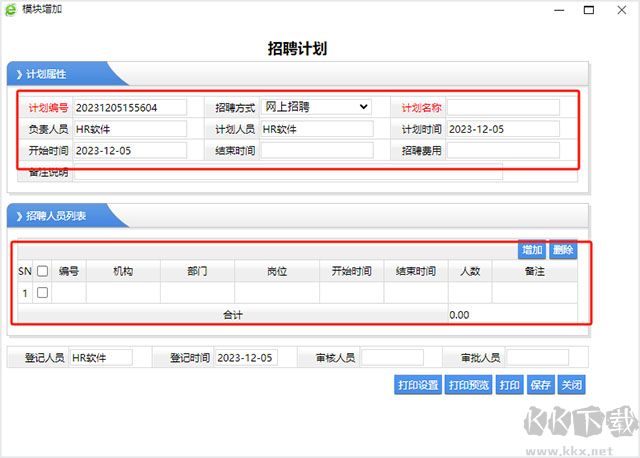Viewport: 640px width, 458px height.
Task: Click the 备注 column header
Action: pos(535,271)
